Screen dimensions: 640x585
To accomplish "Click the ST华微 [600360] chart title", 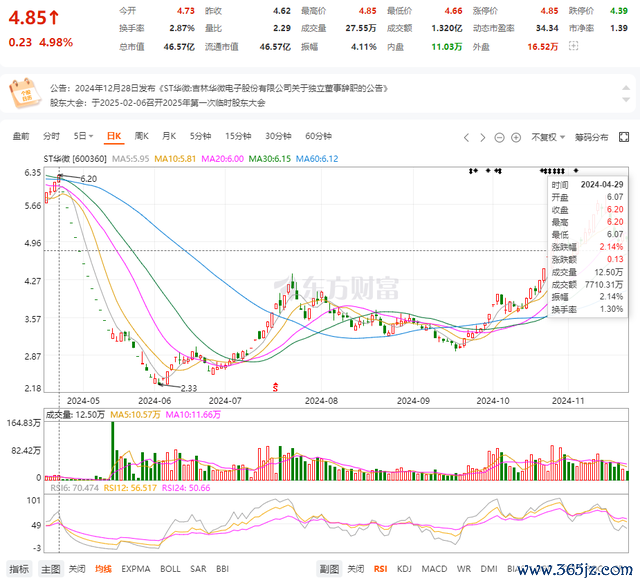I will click(x=75, y=159).
